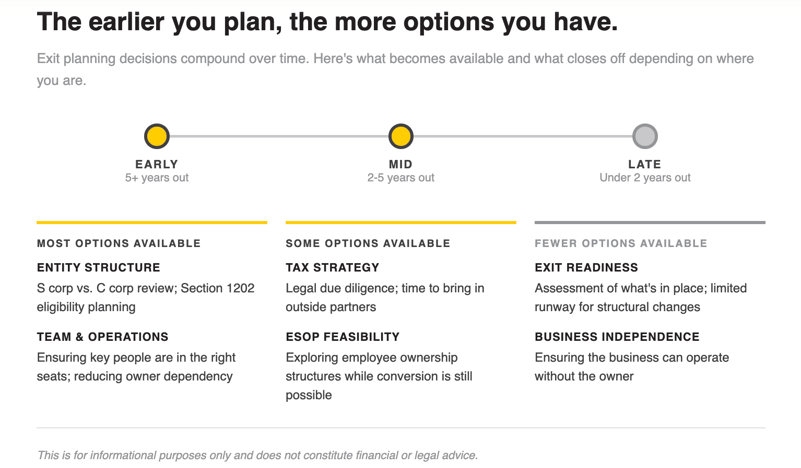Image resolution: width=801 pixels, height=468 pixels.
Task: Select the MID stage label
Action: pos(401,164)
